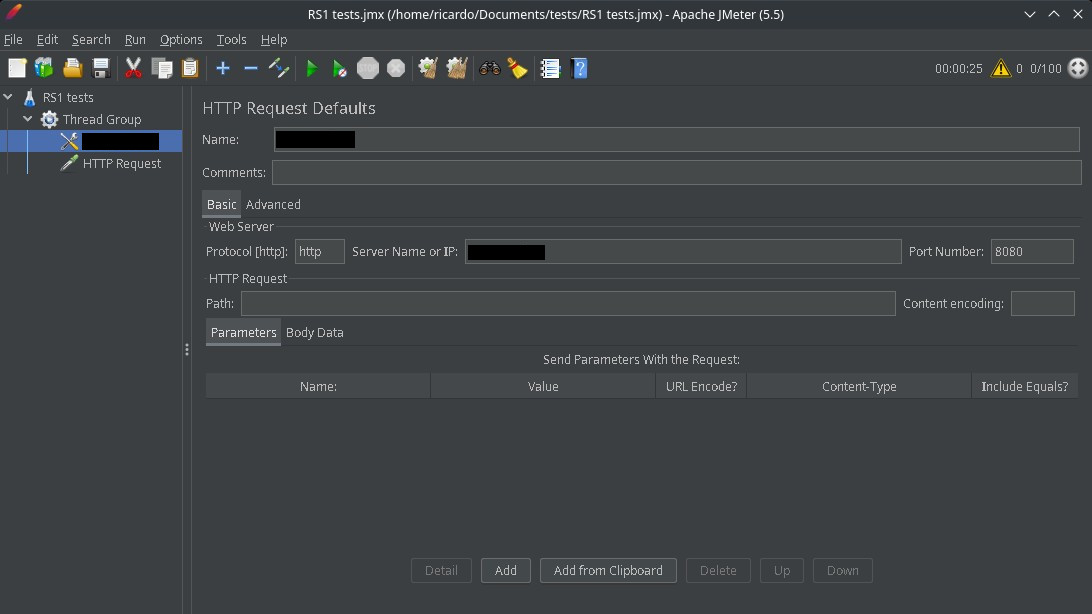Click the Detail button
Viewport: 1092px width, 614px height.
click(x=441, y=570)
